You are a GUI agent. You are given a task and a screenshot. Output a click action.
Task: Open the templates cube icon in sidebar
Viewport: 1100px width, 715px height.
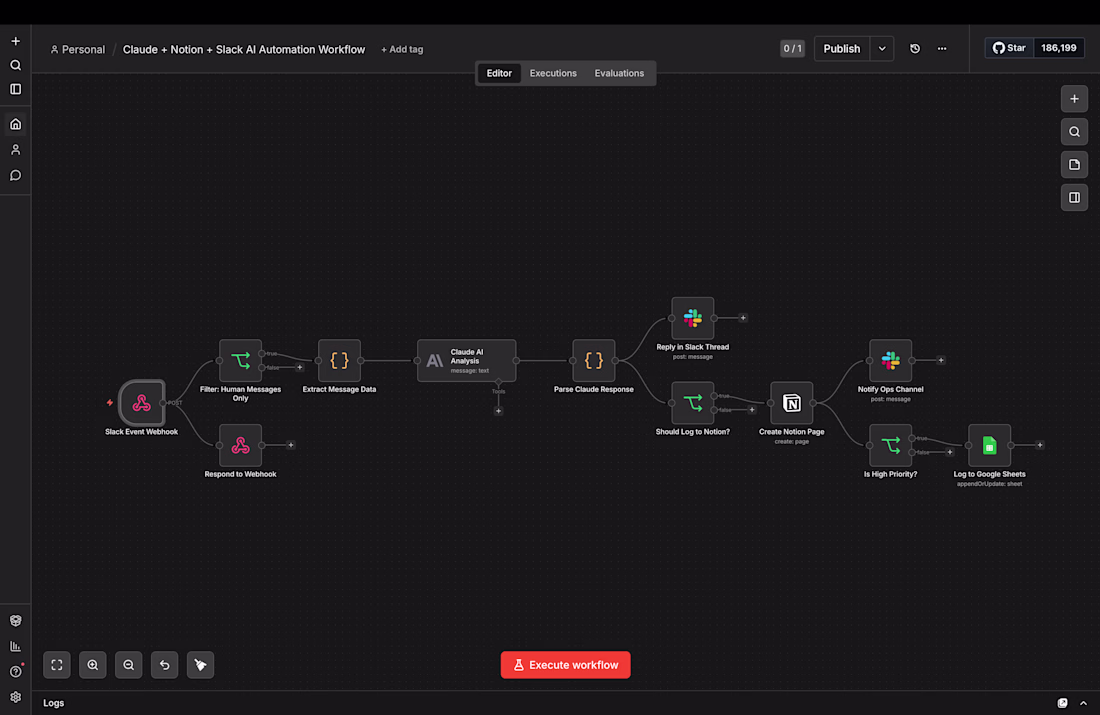15,620
